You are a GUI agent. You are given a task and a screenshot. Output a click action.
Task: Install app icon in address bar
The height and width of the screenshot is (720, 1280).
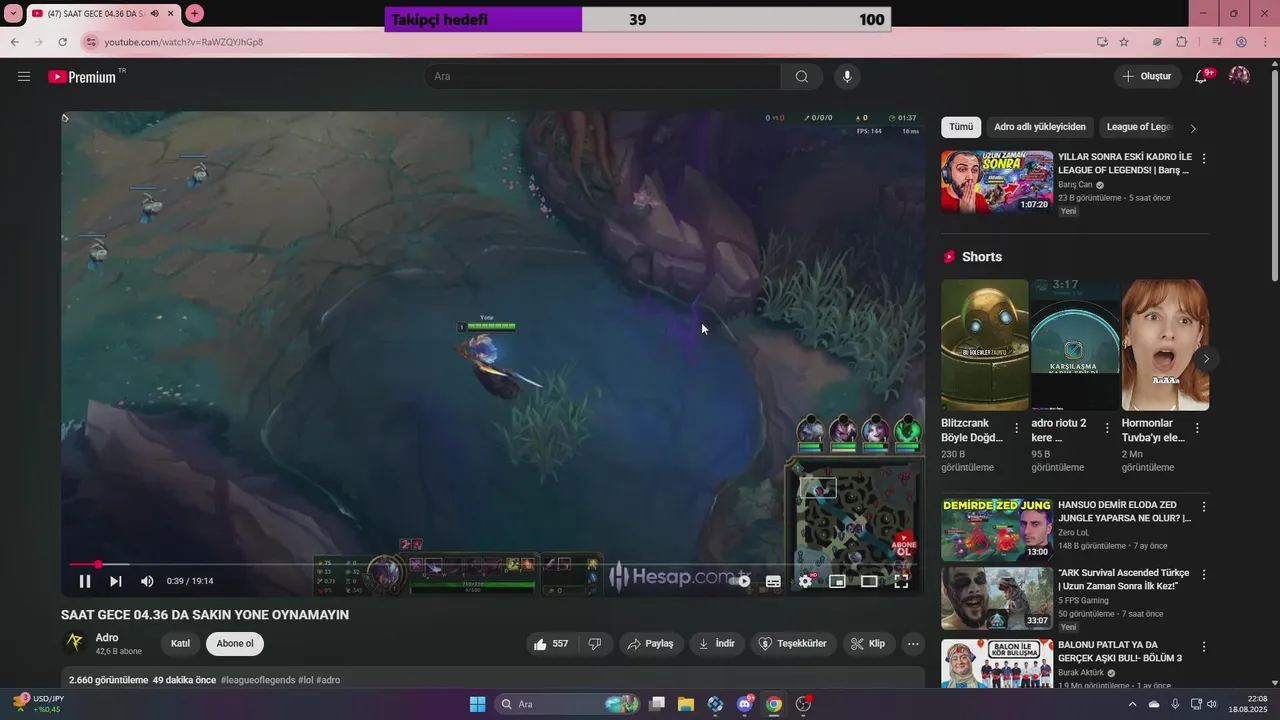click(1102, 42)
